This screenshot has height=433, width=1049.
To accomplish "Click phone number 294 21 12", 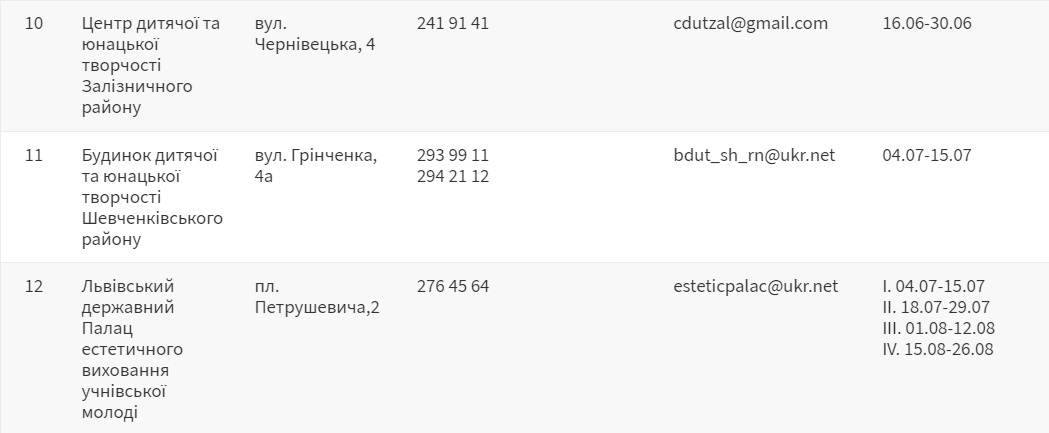I will [x=452, y=176].
